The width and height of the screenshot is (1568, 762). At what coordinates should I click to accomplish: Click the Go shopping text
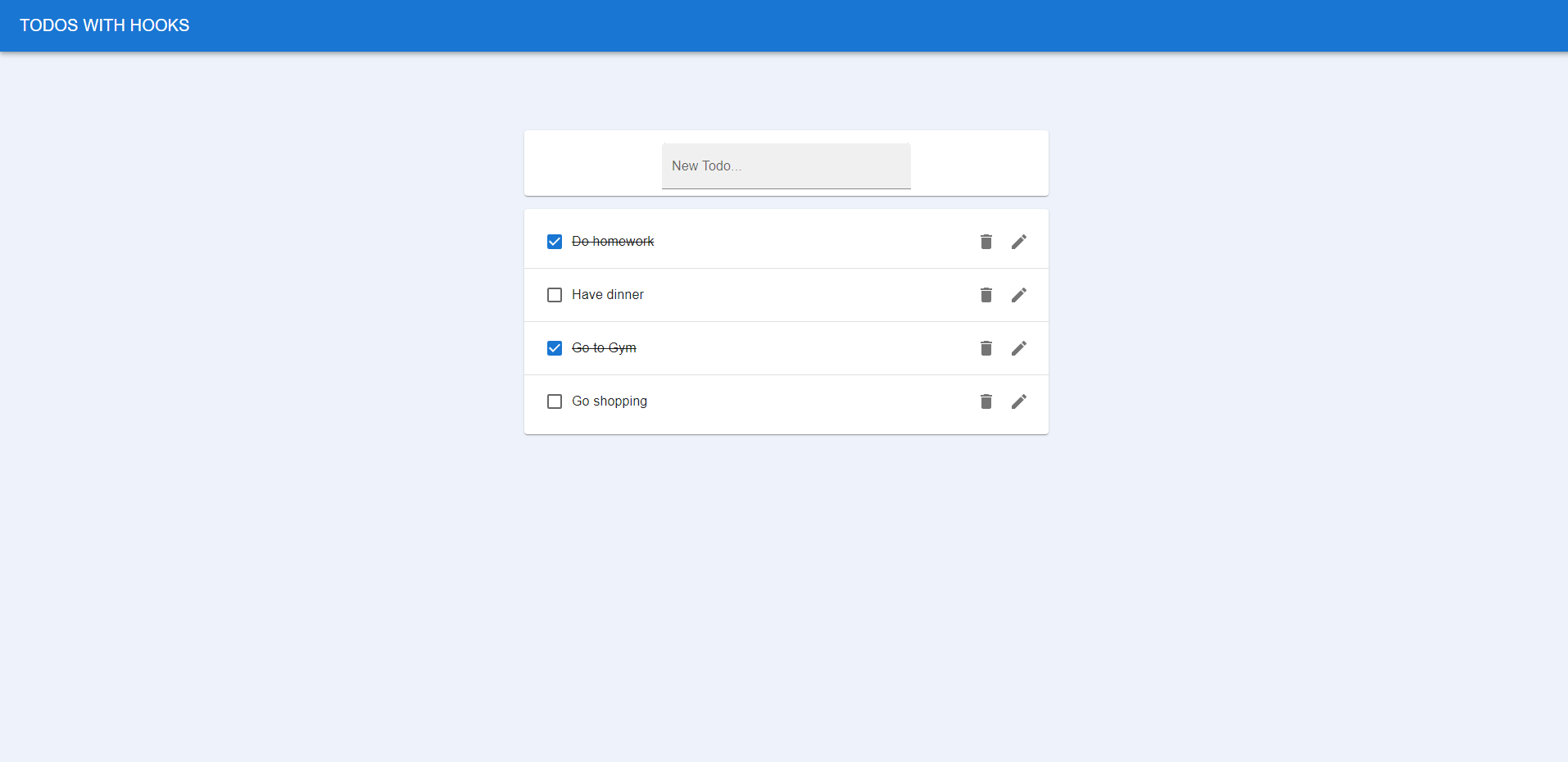610,401
